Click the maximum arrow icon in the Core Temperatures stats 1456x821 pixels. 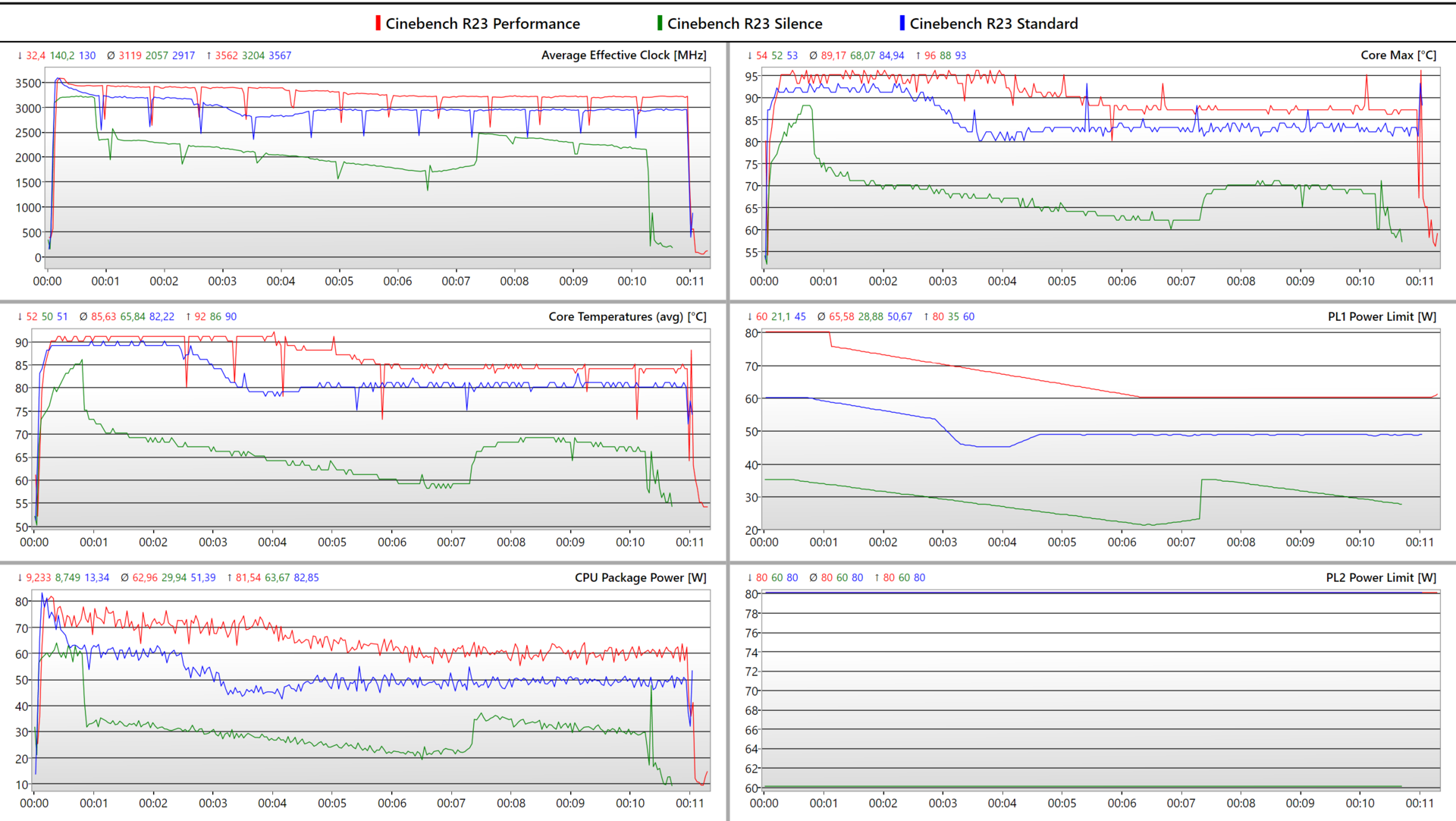[188, 317]
